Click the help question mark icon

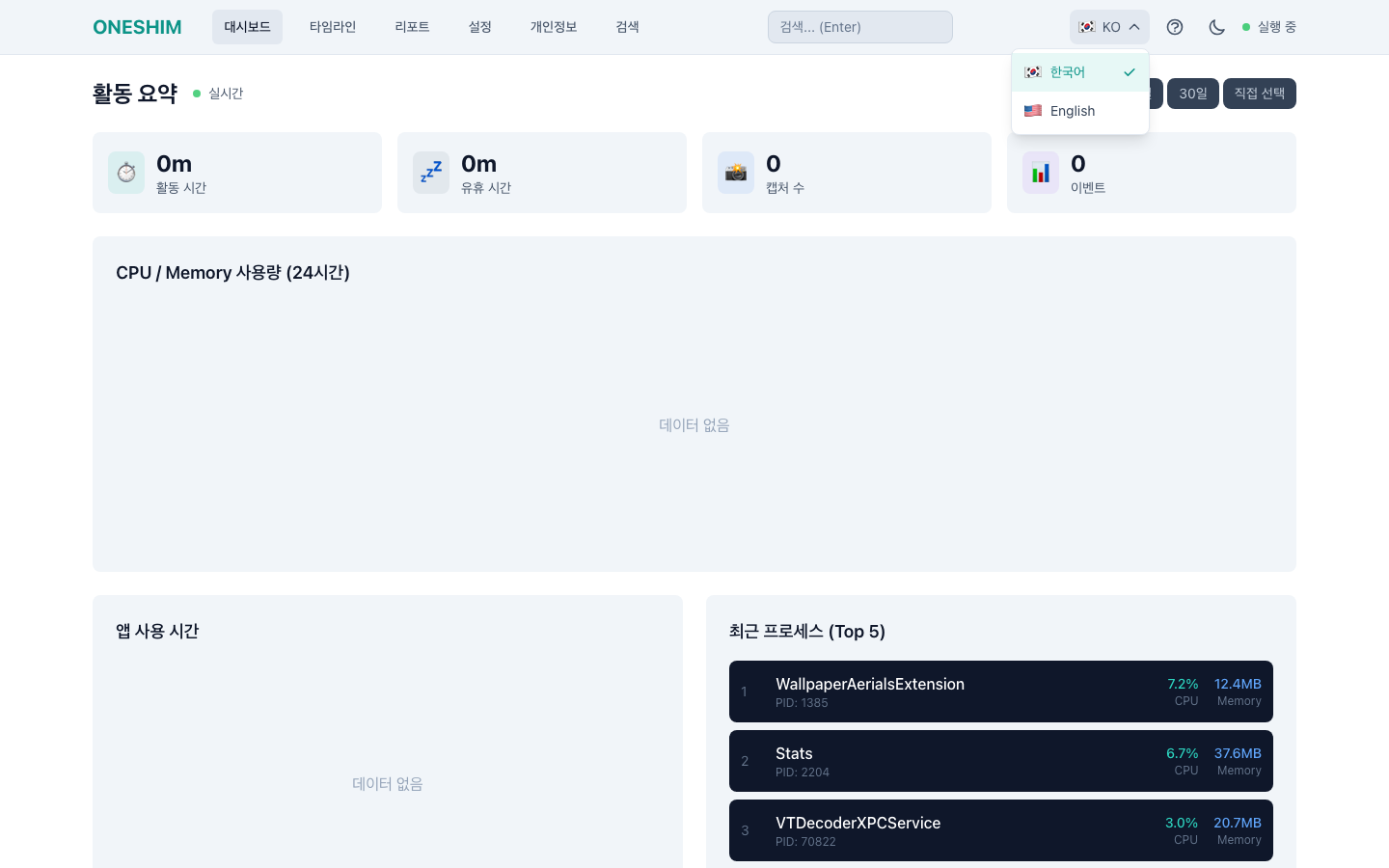(x=1174, y=27)
